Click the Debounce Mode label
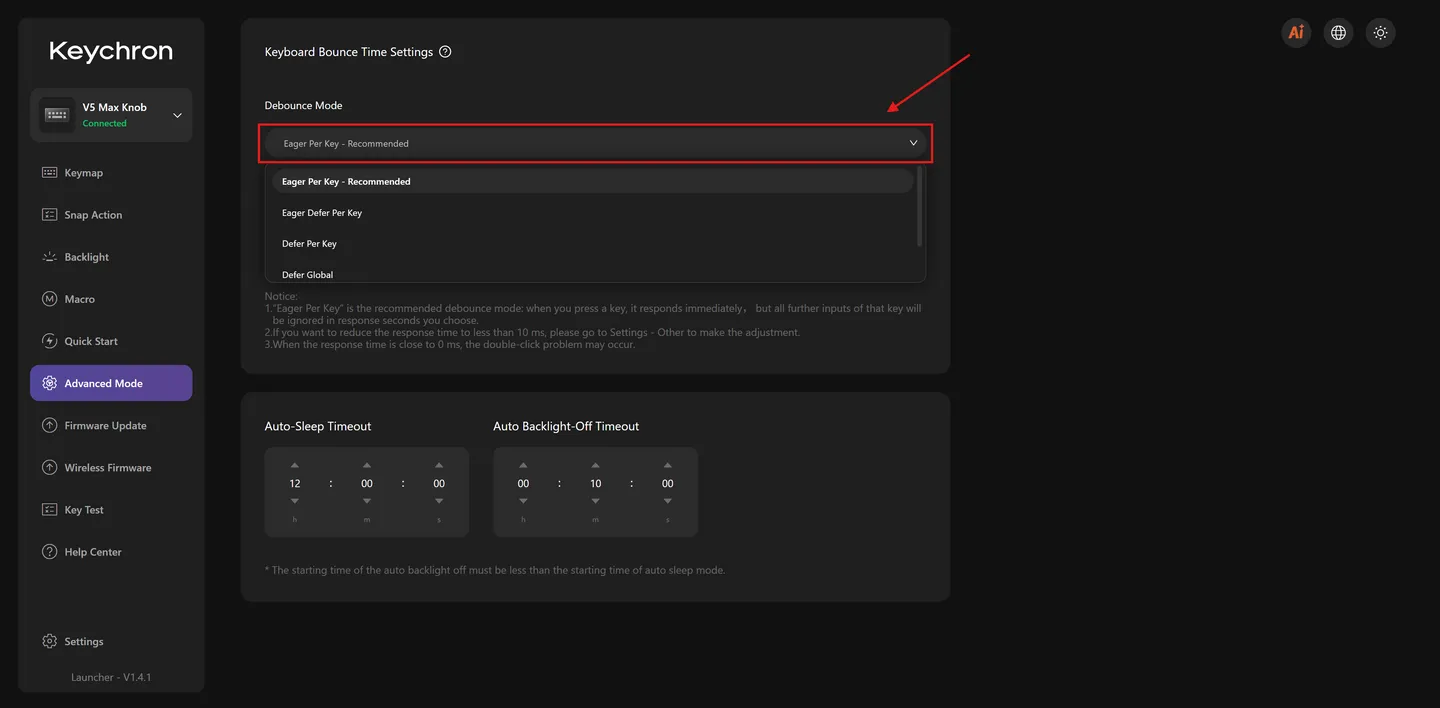 (303, 105)
